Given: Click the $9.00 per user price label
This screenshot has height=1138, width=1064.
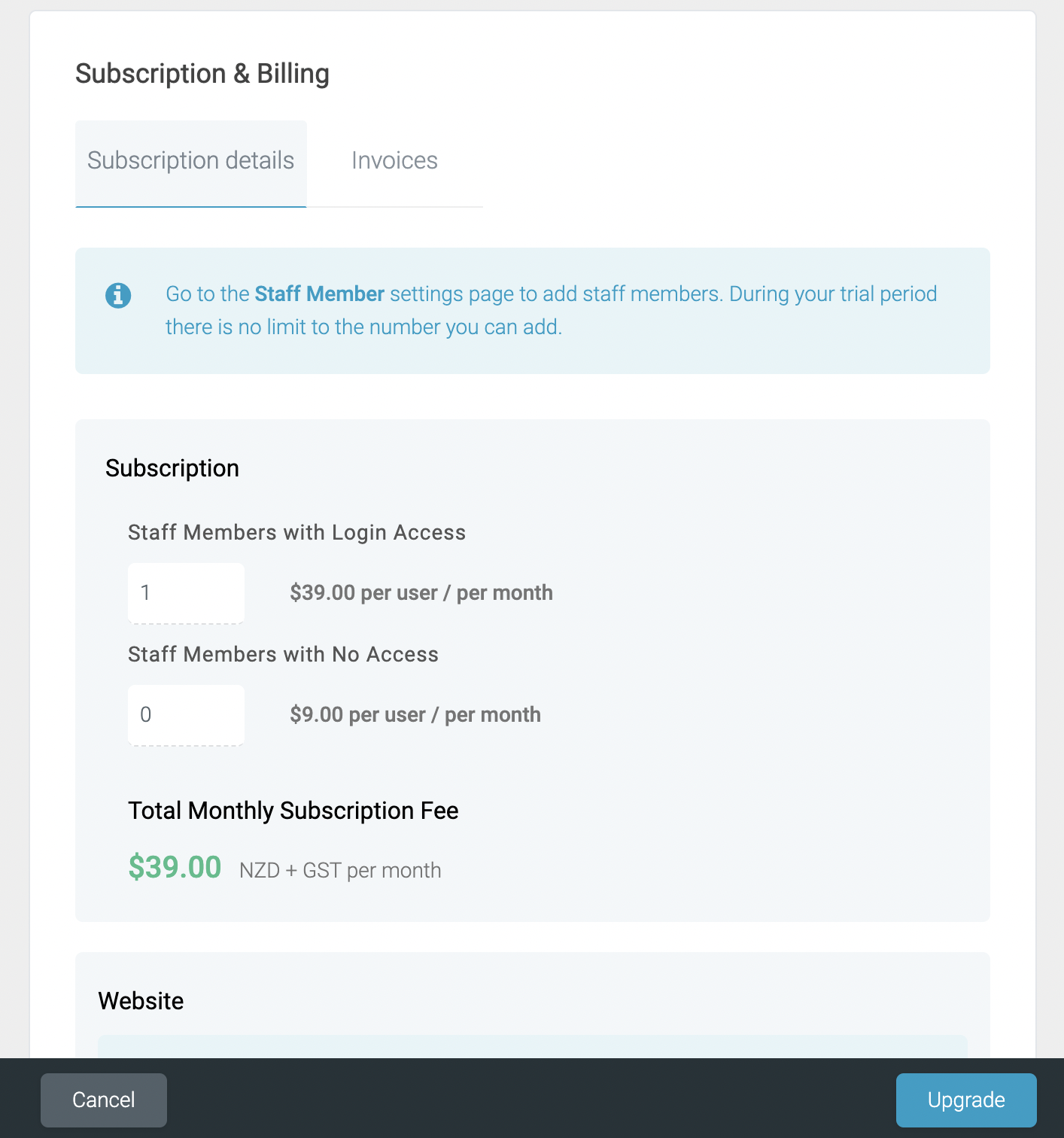Looking at the screenshot, I should point(415,715).
